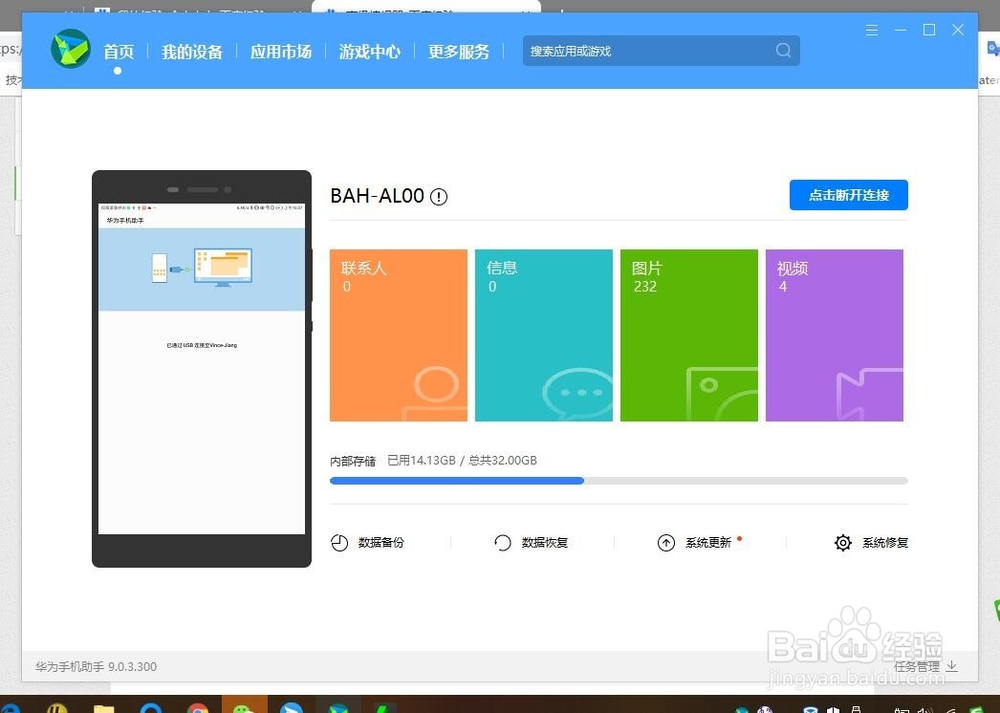The image size is (1000, 713).
Task: Open the 应用市场 tab
Action: tap(281, 52)
